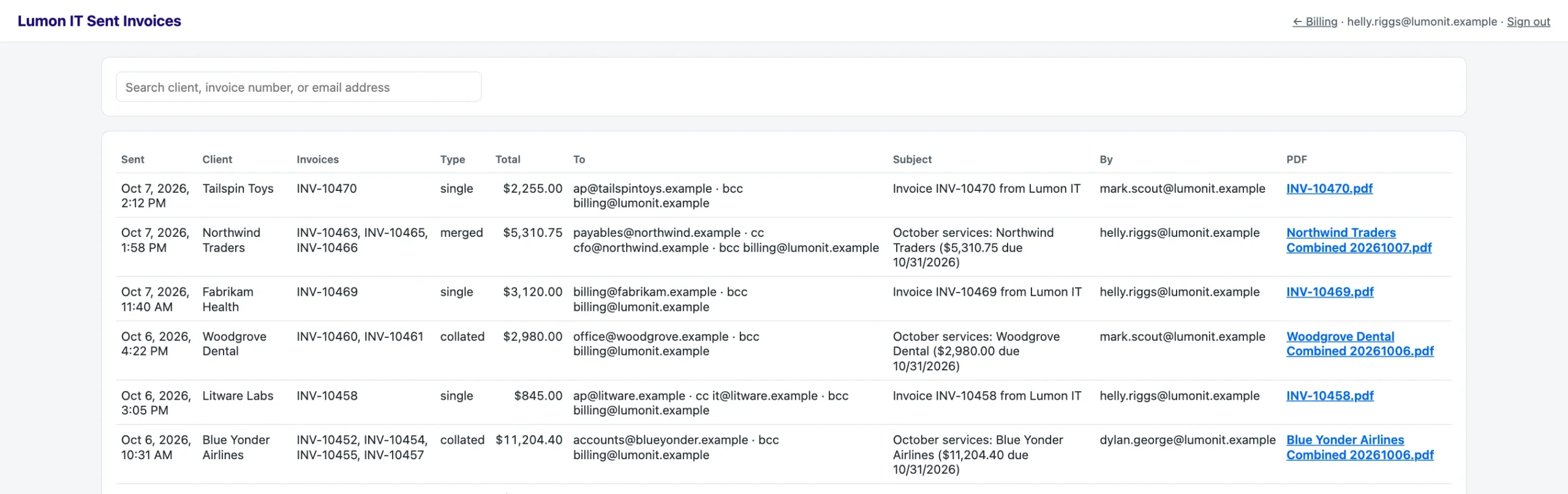This screenshot has height=494, width=1568.
Task: Click the ap@tailspintoys.example recipient cell
Action: [658, 196]
